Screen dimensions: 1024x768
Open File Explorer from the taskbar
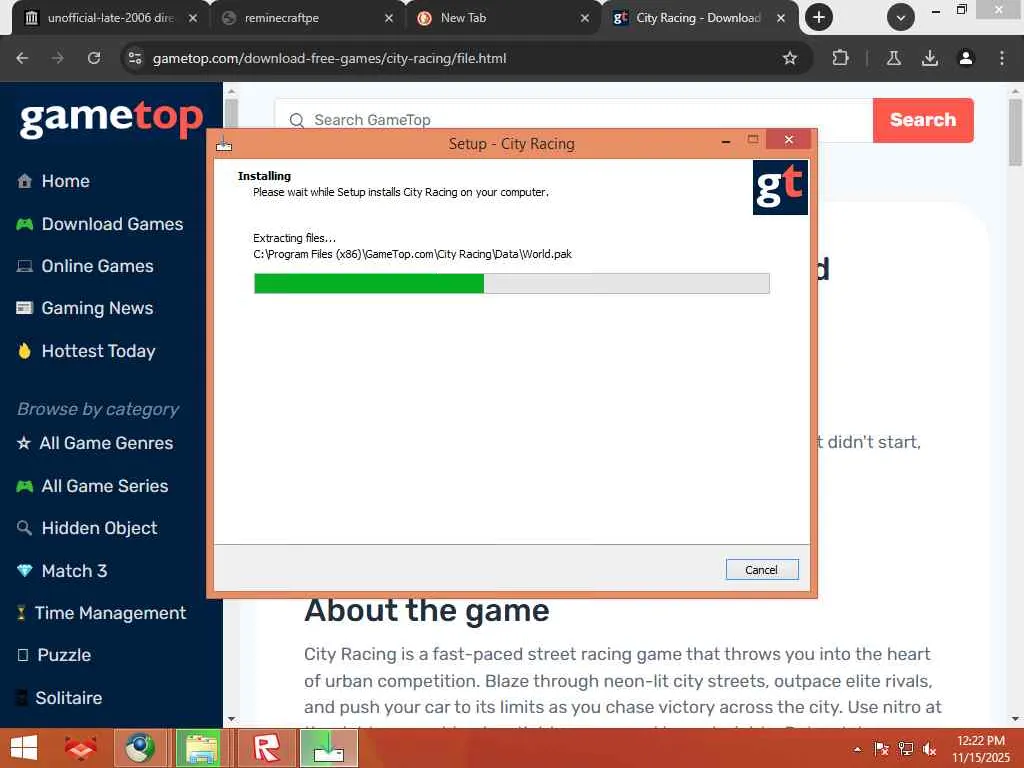coord(202,748)
